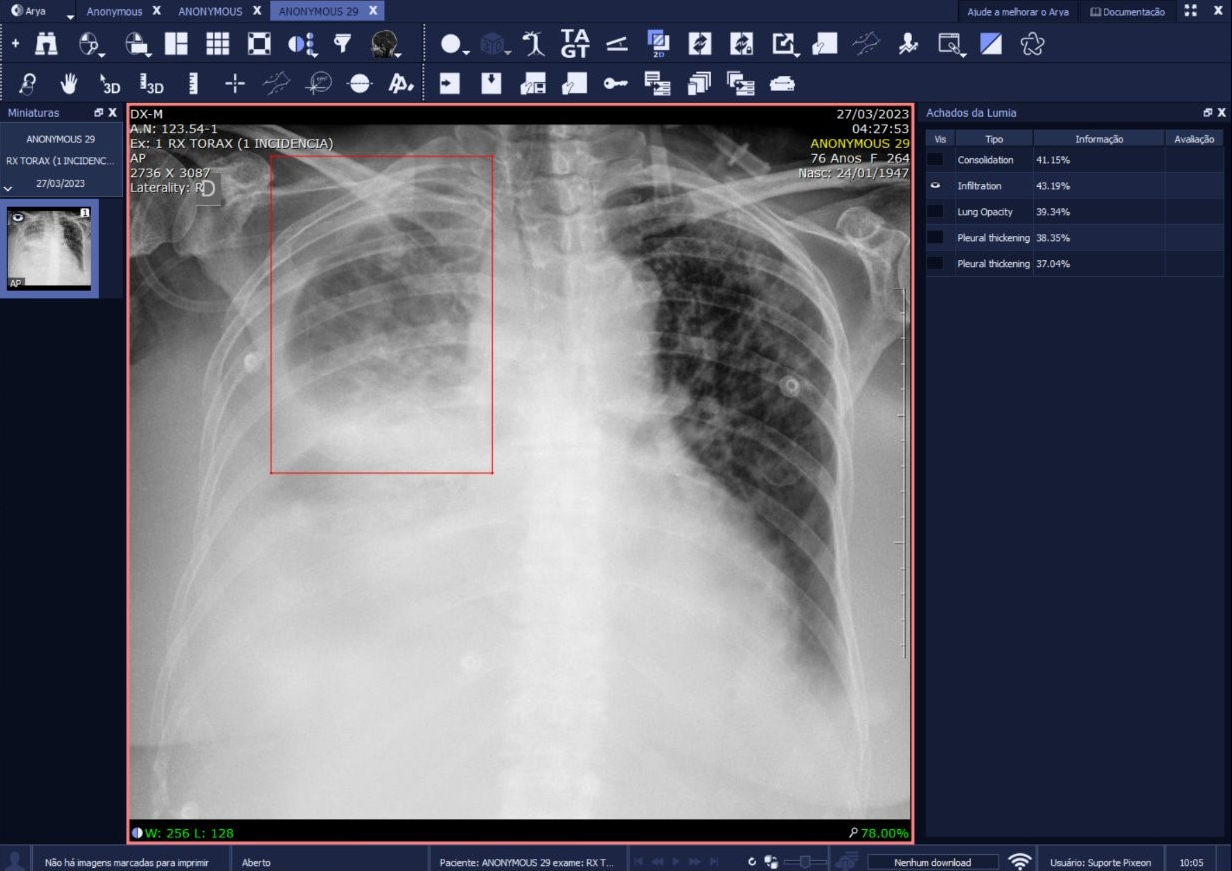This screenshot has width=1232, height=871.
Task: Select the circle diameter measurement icon
Action: click(318, 83)
